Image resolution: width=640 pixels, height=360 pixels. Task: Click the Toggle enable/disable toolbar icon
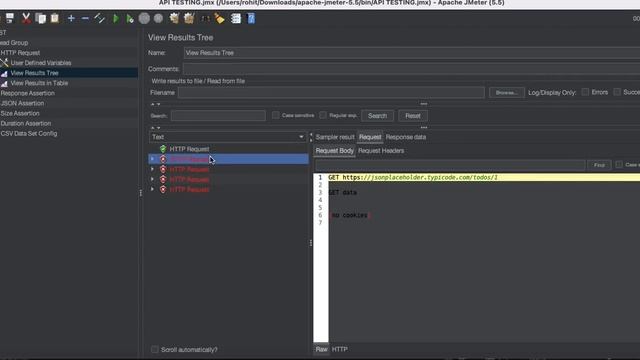coord(100,18)
